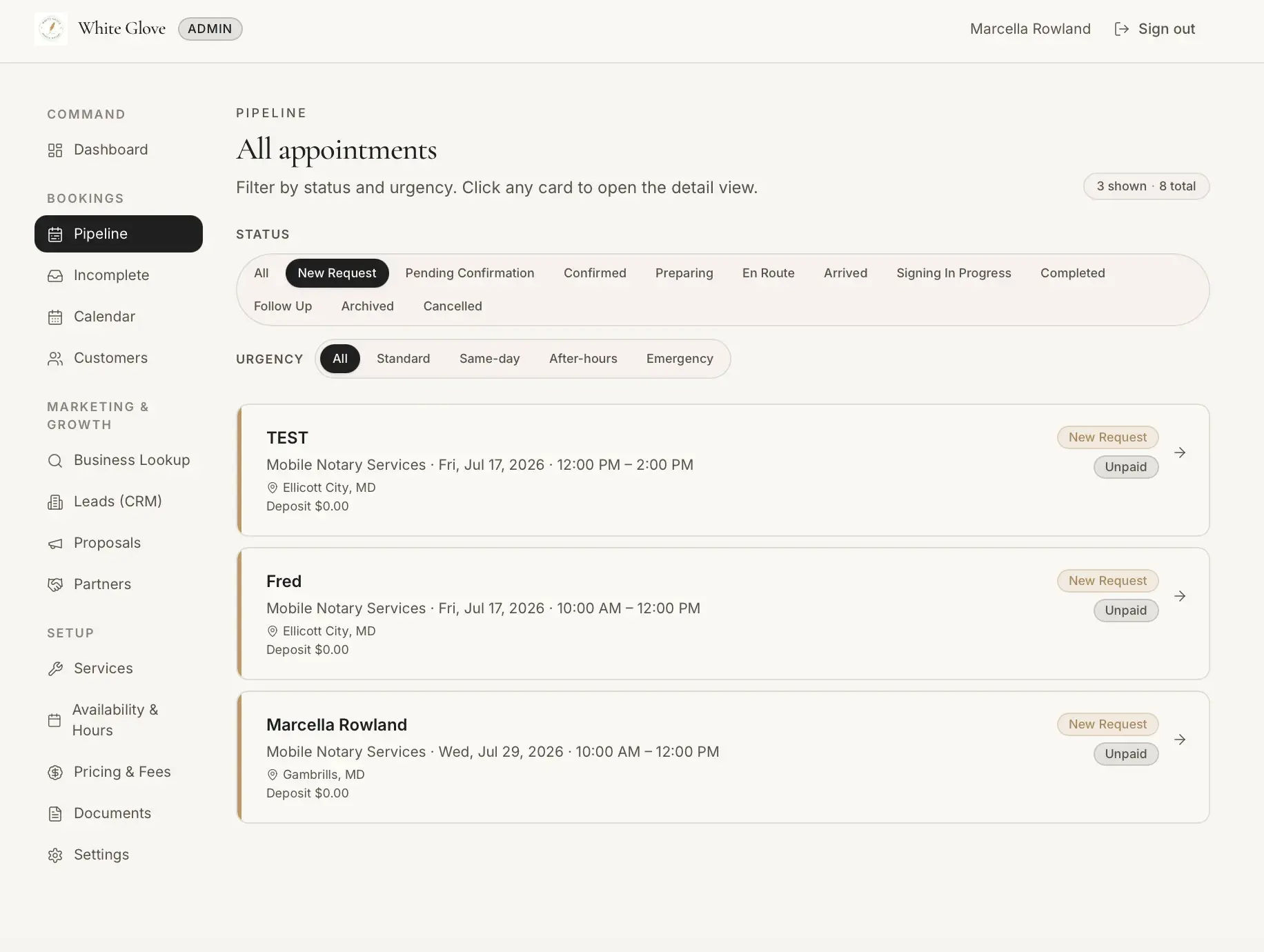Click the Settings gear icon
The image size is (1264, 952).
[55, 855]
